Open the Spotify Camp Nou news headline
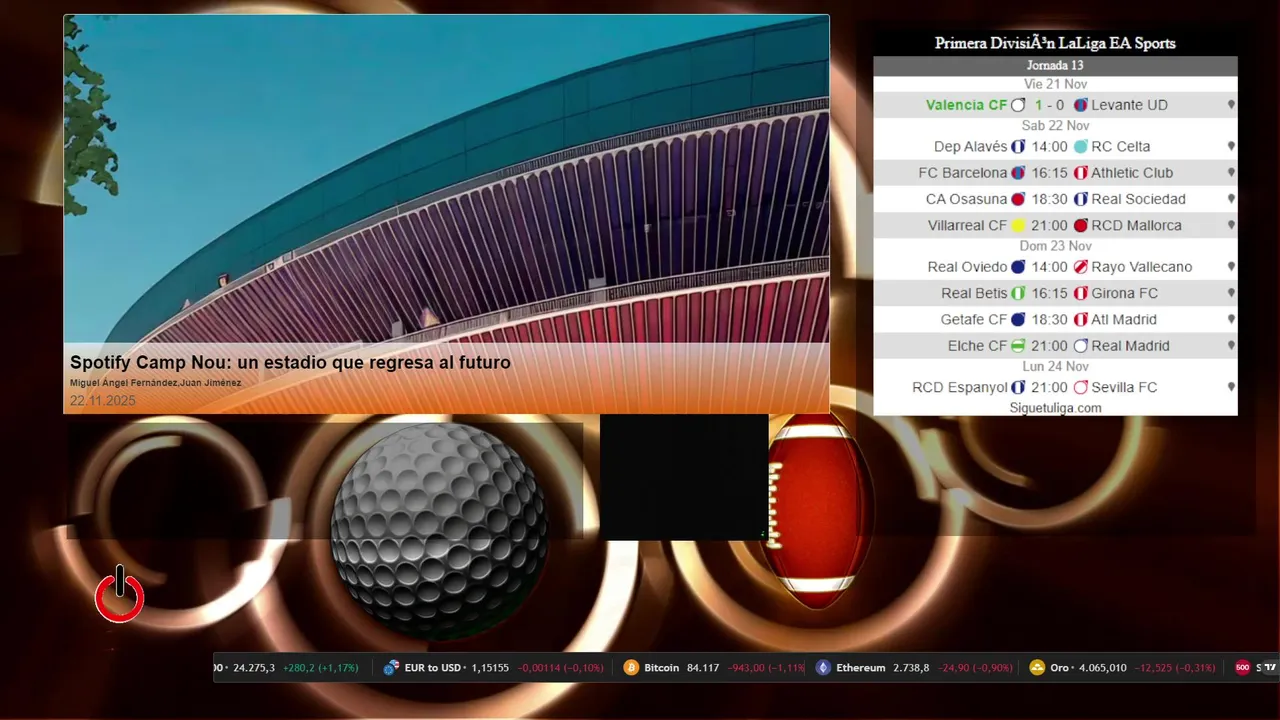This screenshot has height=720, width=1280. (290, 363)
